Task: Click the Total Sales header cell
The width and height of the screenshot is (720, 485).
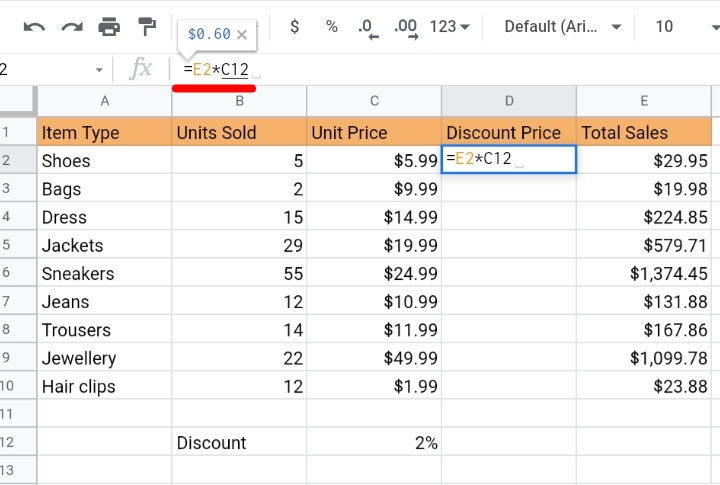Action: coord(644,132)
